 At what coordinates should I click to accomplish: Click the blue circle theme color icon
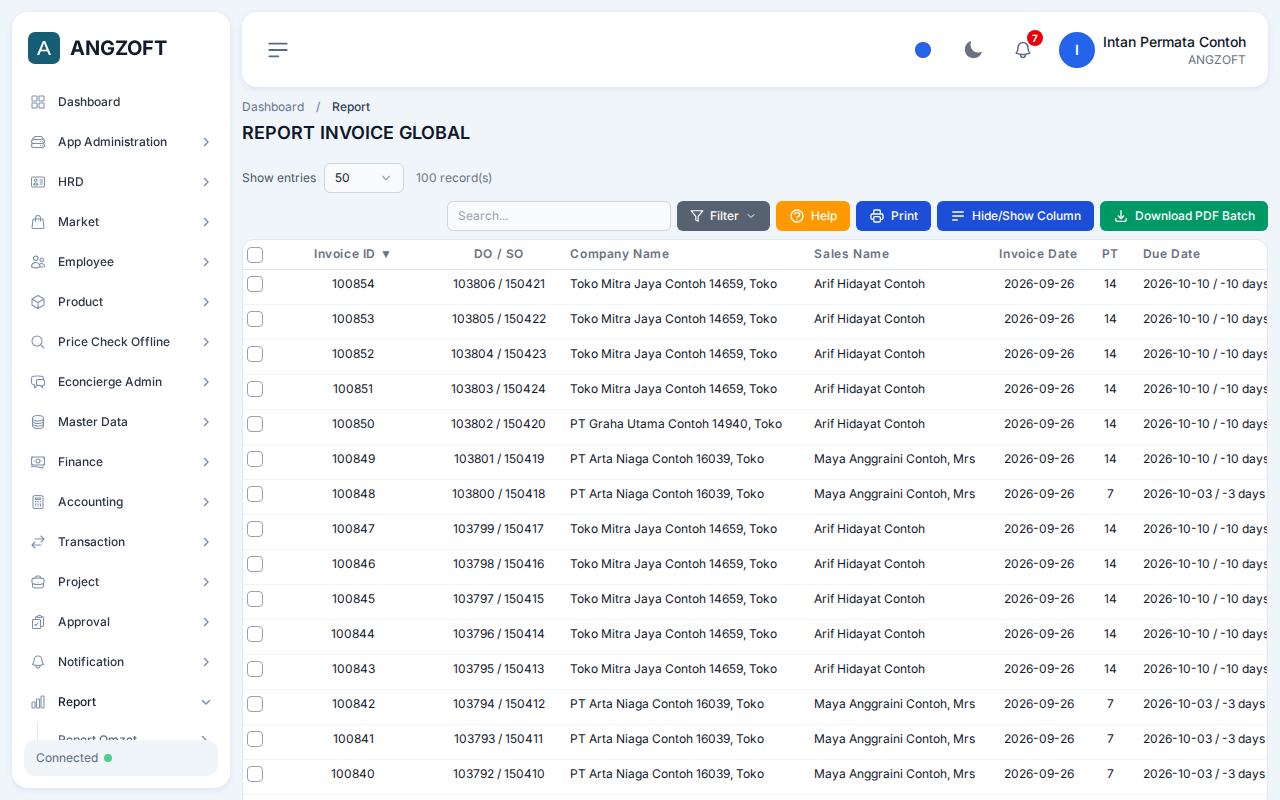coord(923,50)
